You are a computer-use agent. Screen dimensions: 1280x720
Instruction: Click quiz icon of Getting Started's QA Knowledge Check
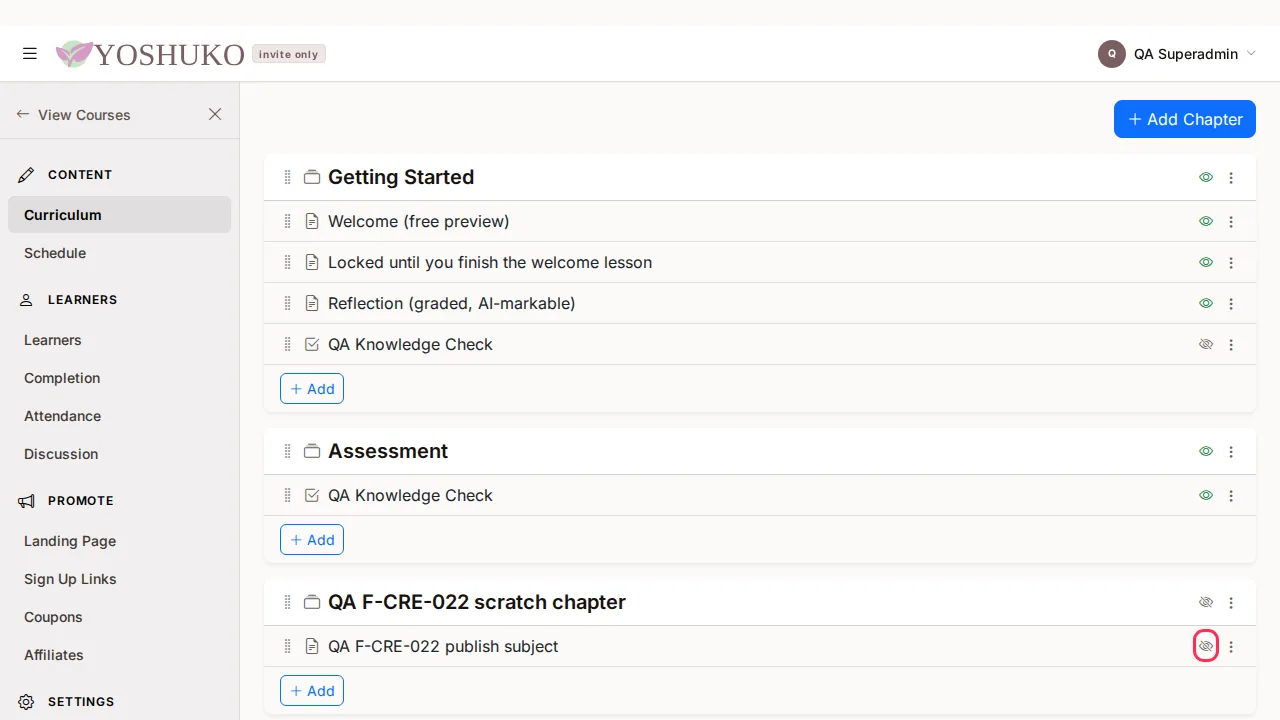click(x=312, y=344)
